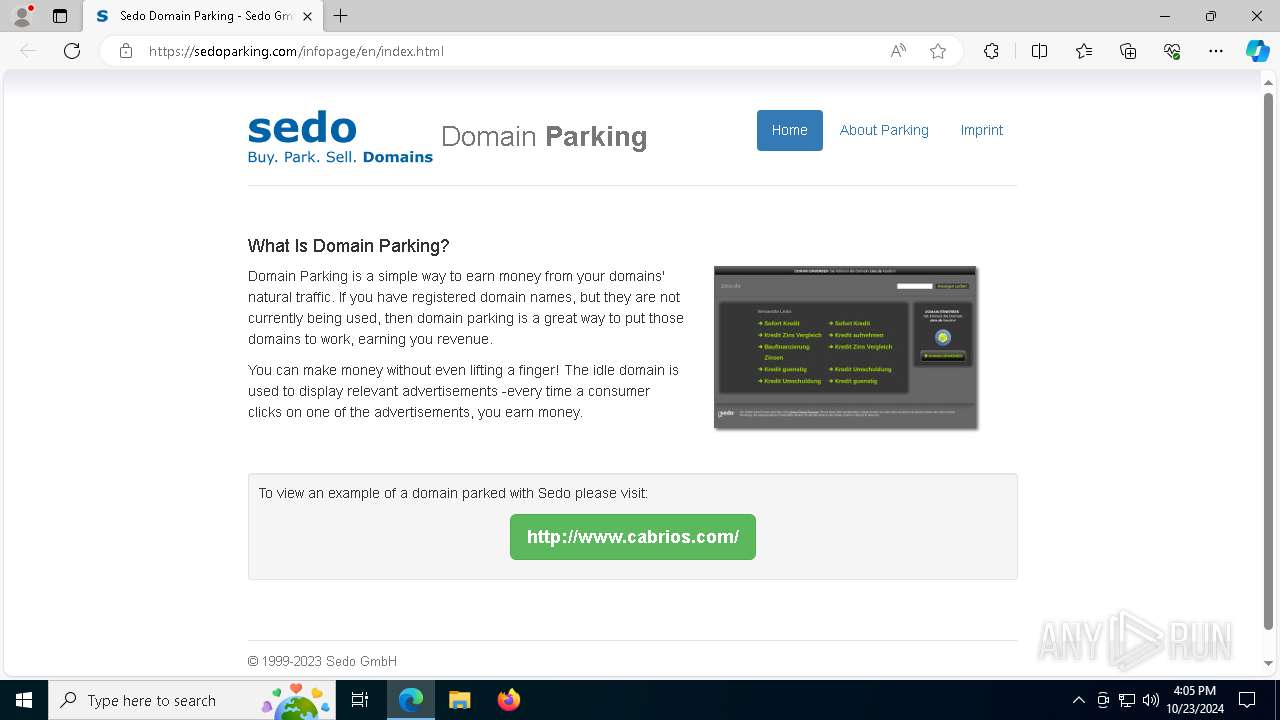This screenshot has width=1280, height=720.
Task: Click the back navigation arrow
Action: (28, 51)
